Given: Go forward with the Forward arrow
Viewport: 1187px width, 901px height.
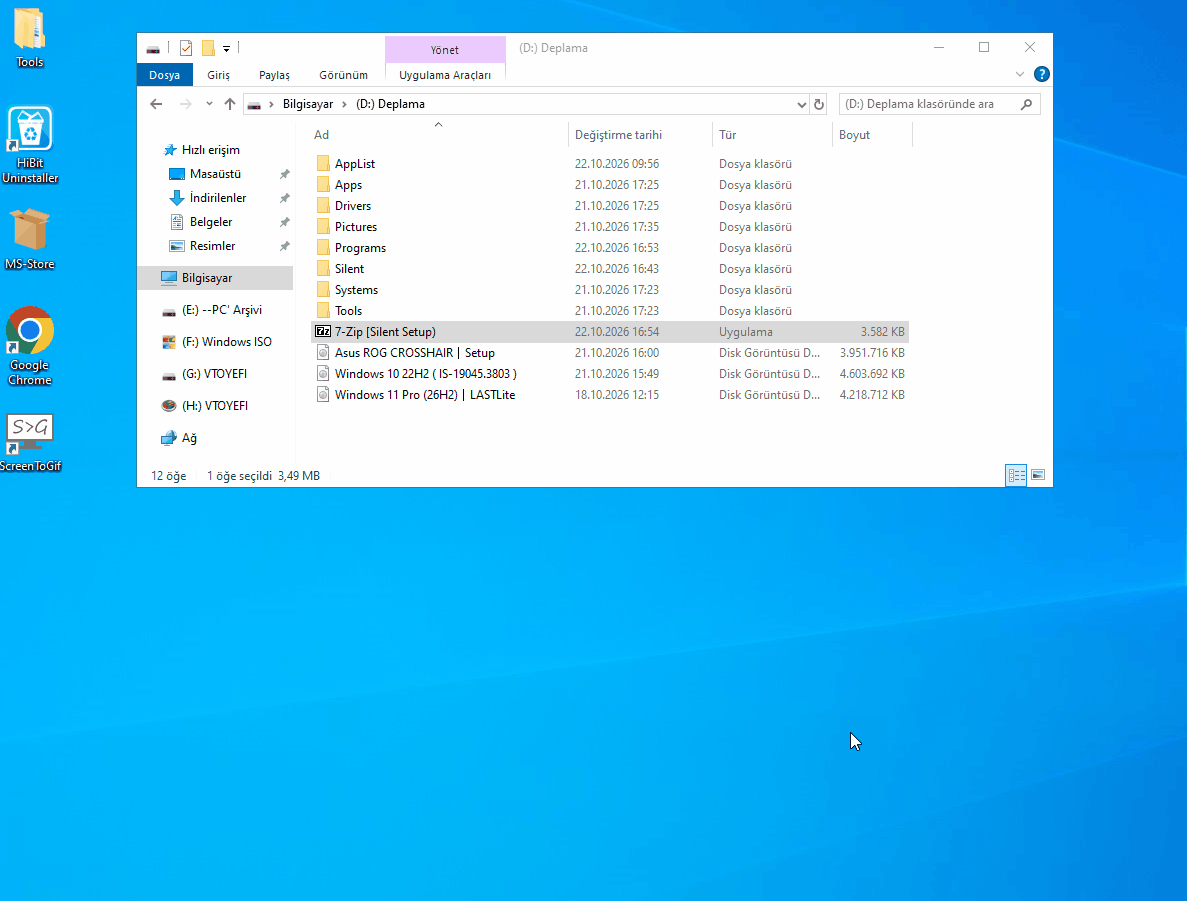Looking at the screenshot, I should 185,104.
